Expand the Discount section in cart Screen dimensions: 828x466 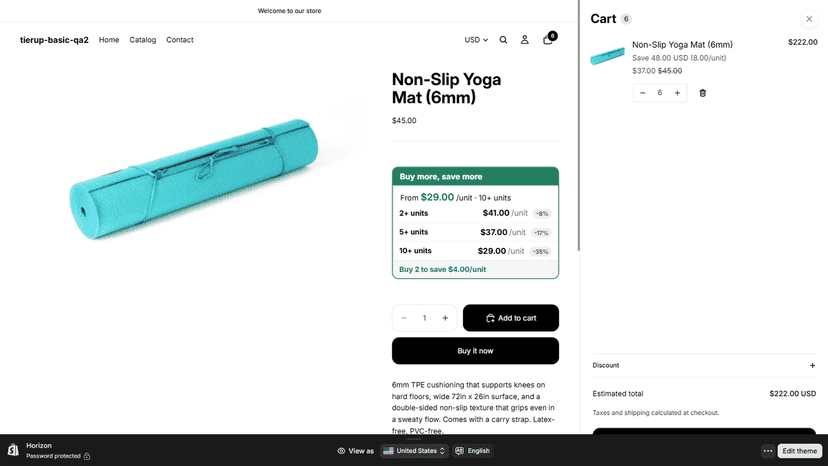[704, 365]
